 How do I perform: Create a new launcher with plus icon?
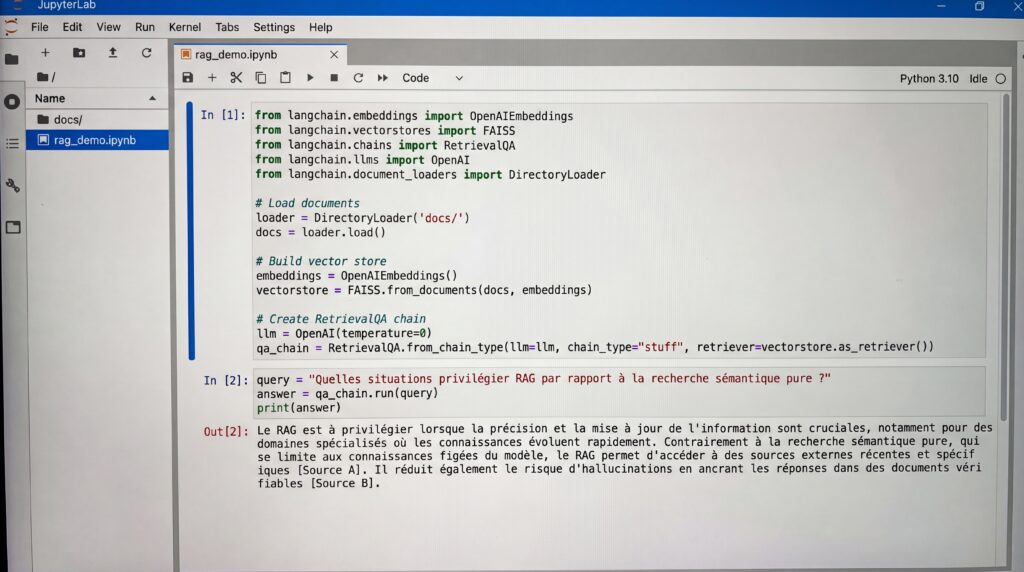click(45, 52)
